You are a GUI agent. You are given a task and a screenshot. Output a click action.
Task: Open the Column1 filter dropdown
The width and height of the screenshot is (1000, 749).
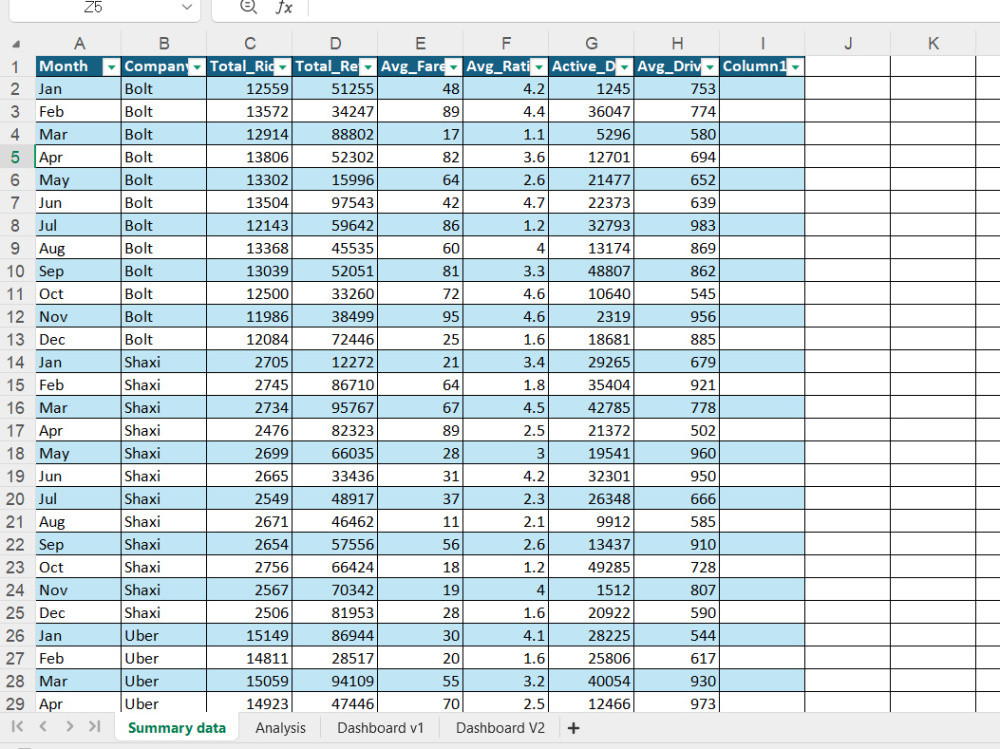tap(794, 66)
